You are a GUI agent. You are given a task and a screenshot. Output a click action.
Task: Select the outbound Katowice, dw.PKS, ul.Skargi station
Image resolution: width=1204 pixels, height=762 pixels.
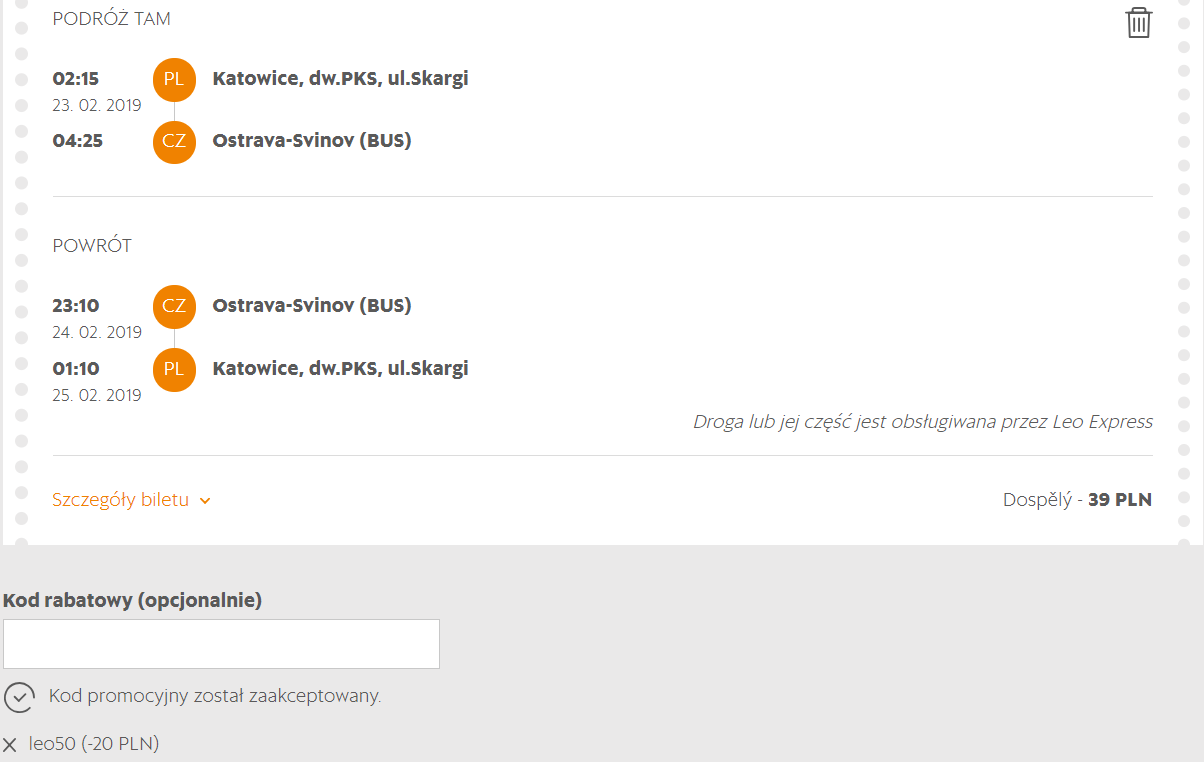coord(340,79)
